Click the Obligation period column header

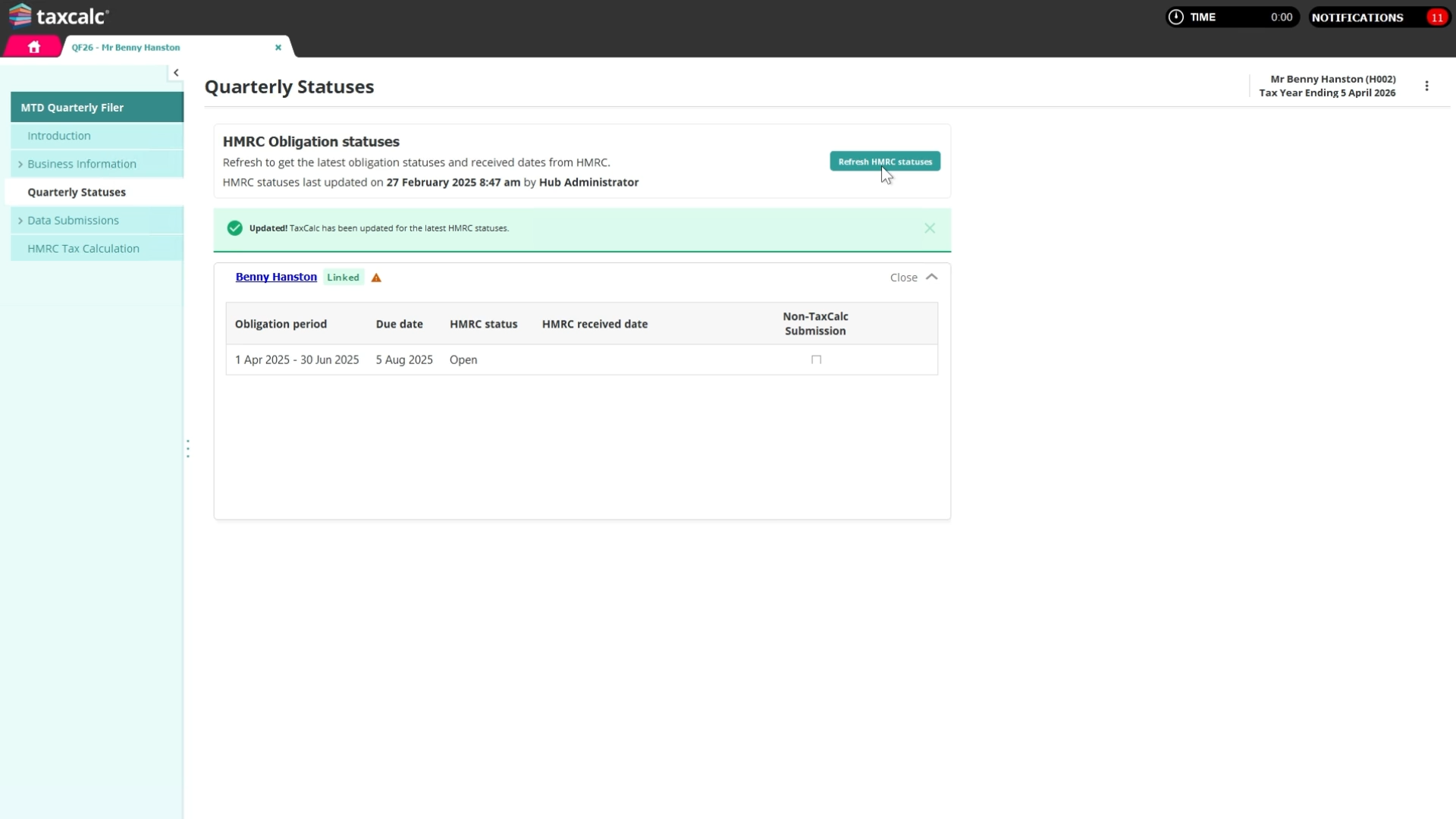(x=281, y=324)
